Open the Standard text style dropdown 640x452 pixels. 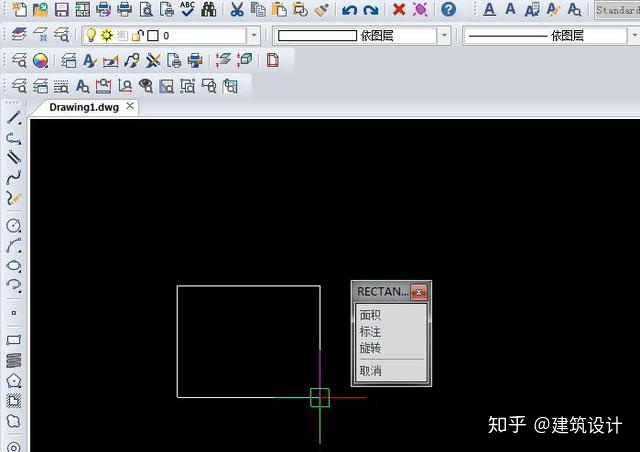(617, 10)
